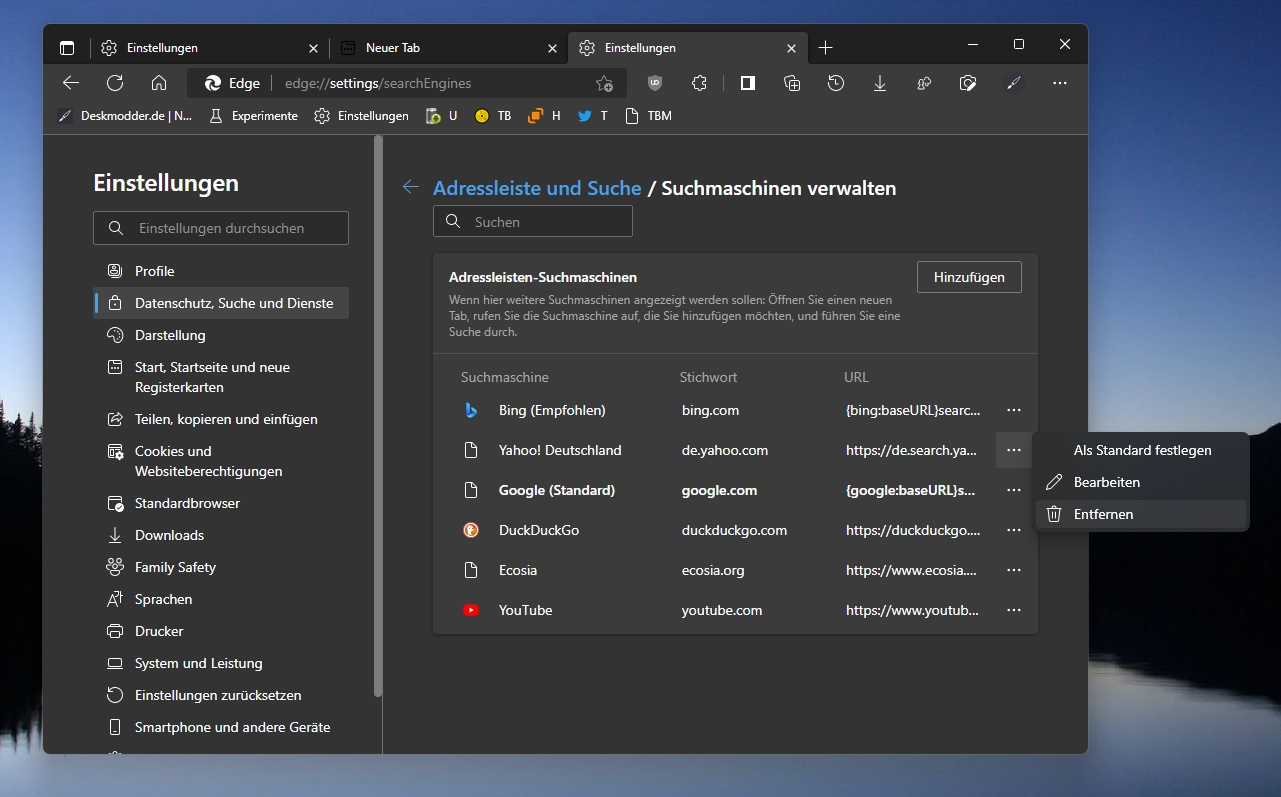1281x797 pixels.
Task: Open more options for Ecosia row
Action: point(1014,570)
